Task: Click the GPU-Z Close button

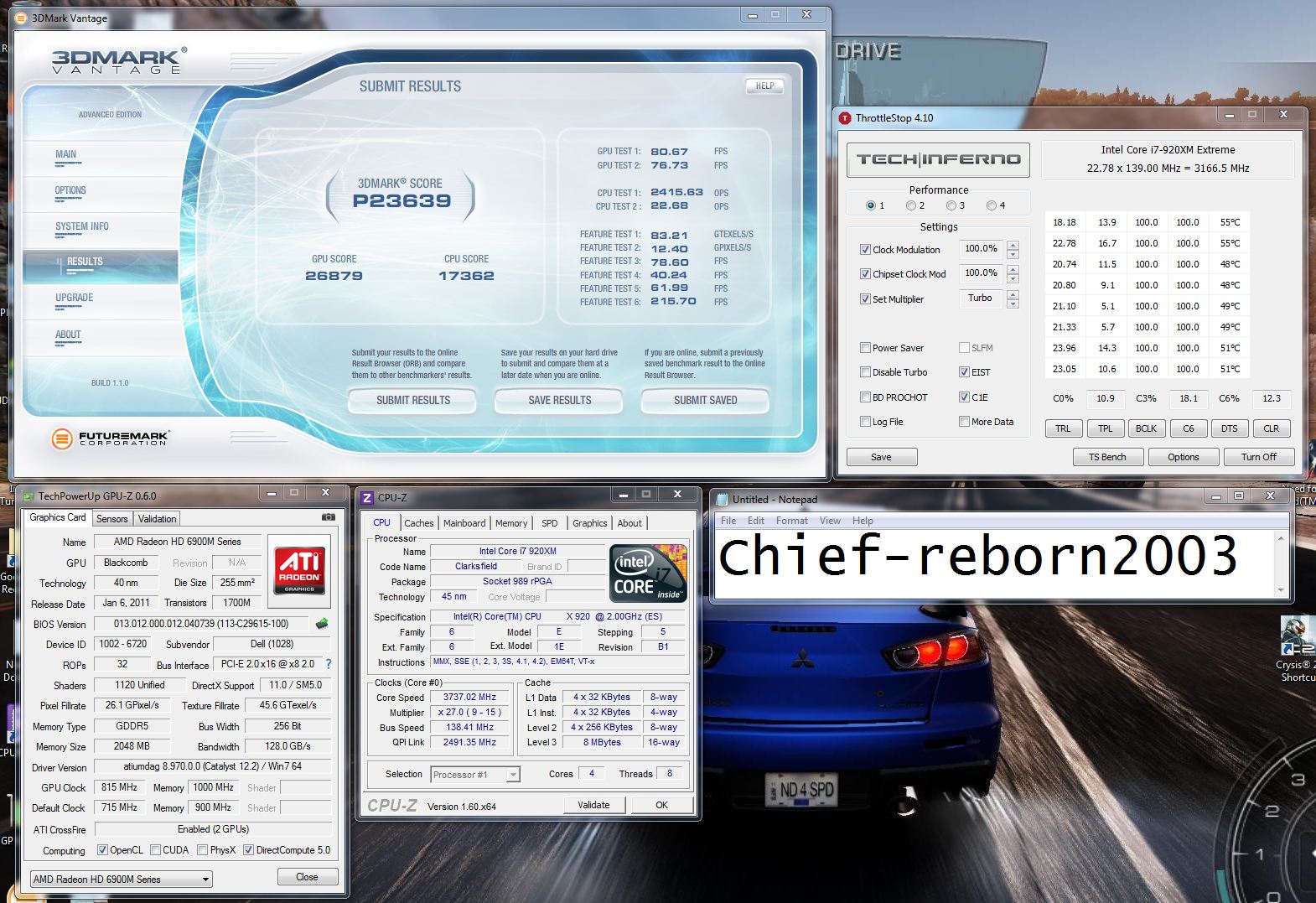Action: coord(307,877)
